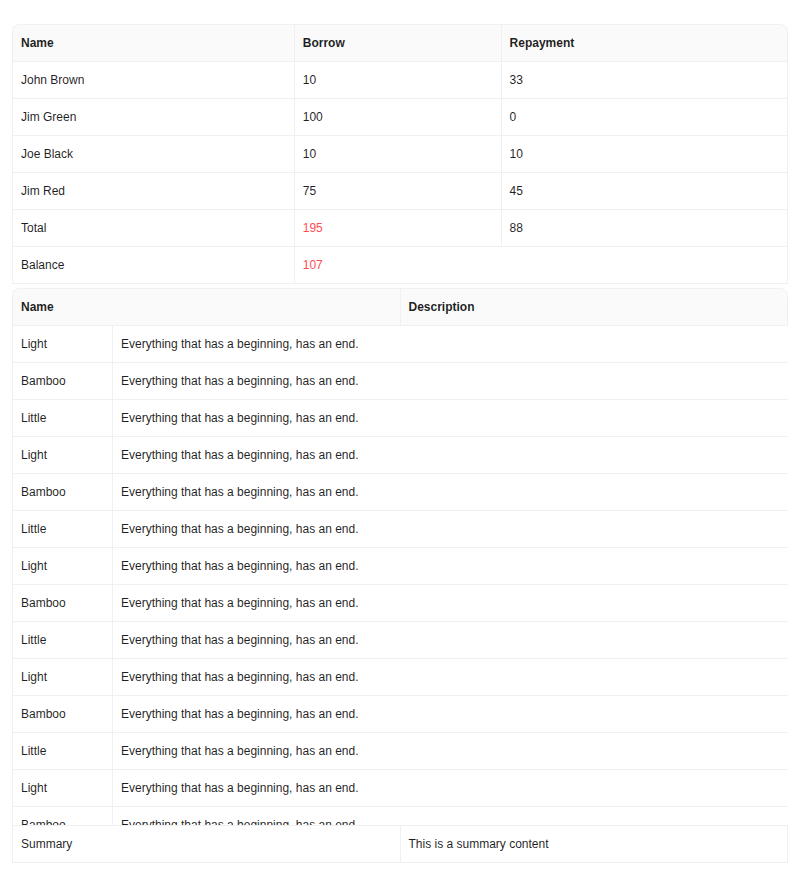800x887 pixels.
Task: Select the Total row label
Action: tap(33, 227)
